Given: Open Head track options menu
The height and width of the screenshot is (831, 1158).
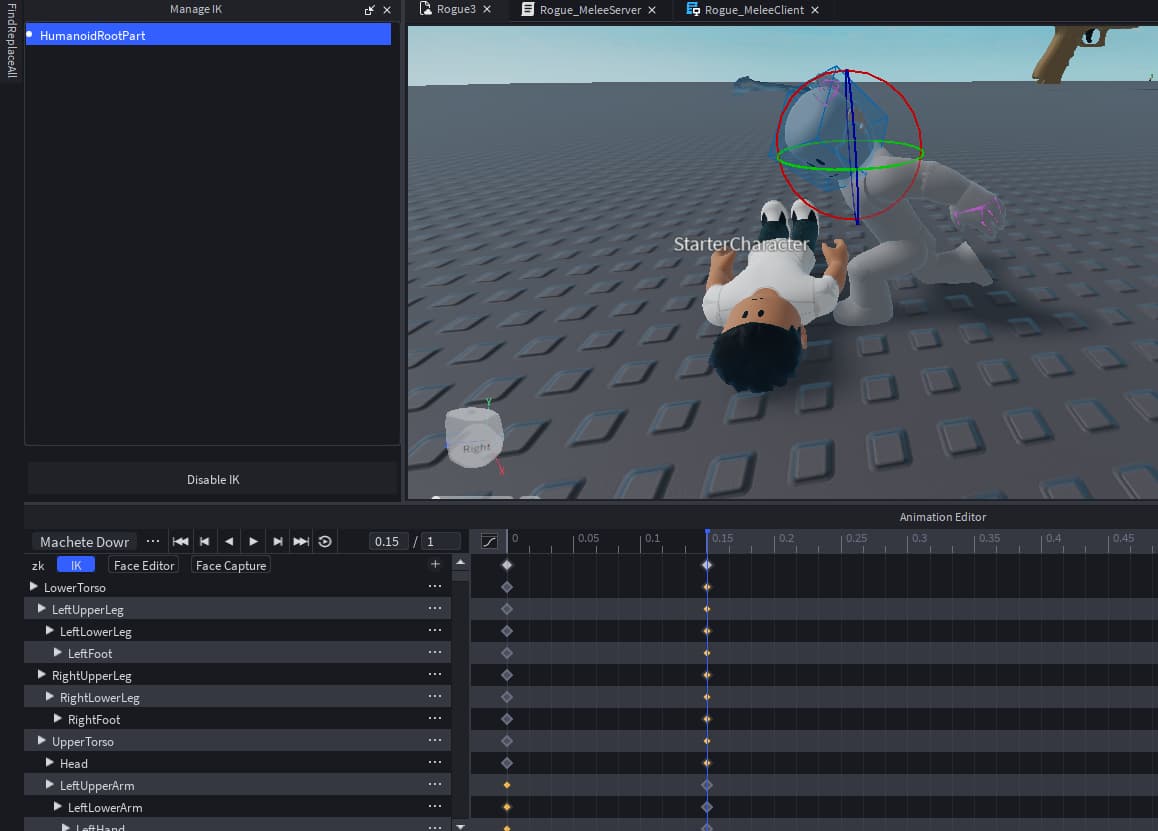Looking at the screenshot, I should (x=435, y=762).
